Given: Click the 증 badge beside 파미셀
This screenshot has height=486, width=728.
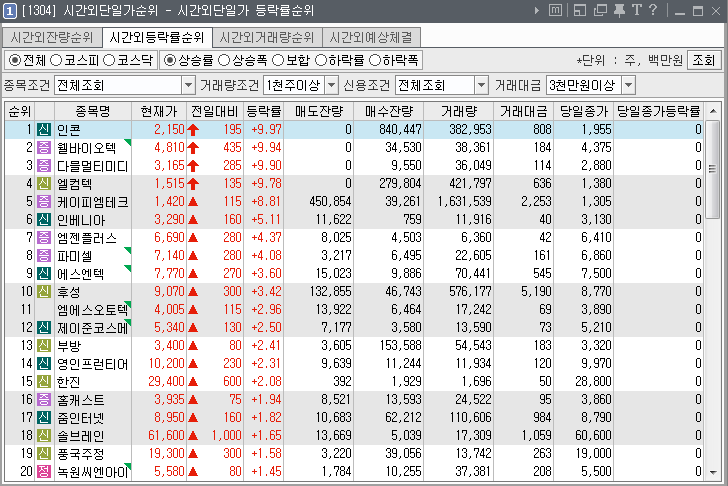Looking at the screenshot, I should tap(44, 256).
